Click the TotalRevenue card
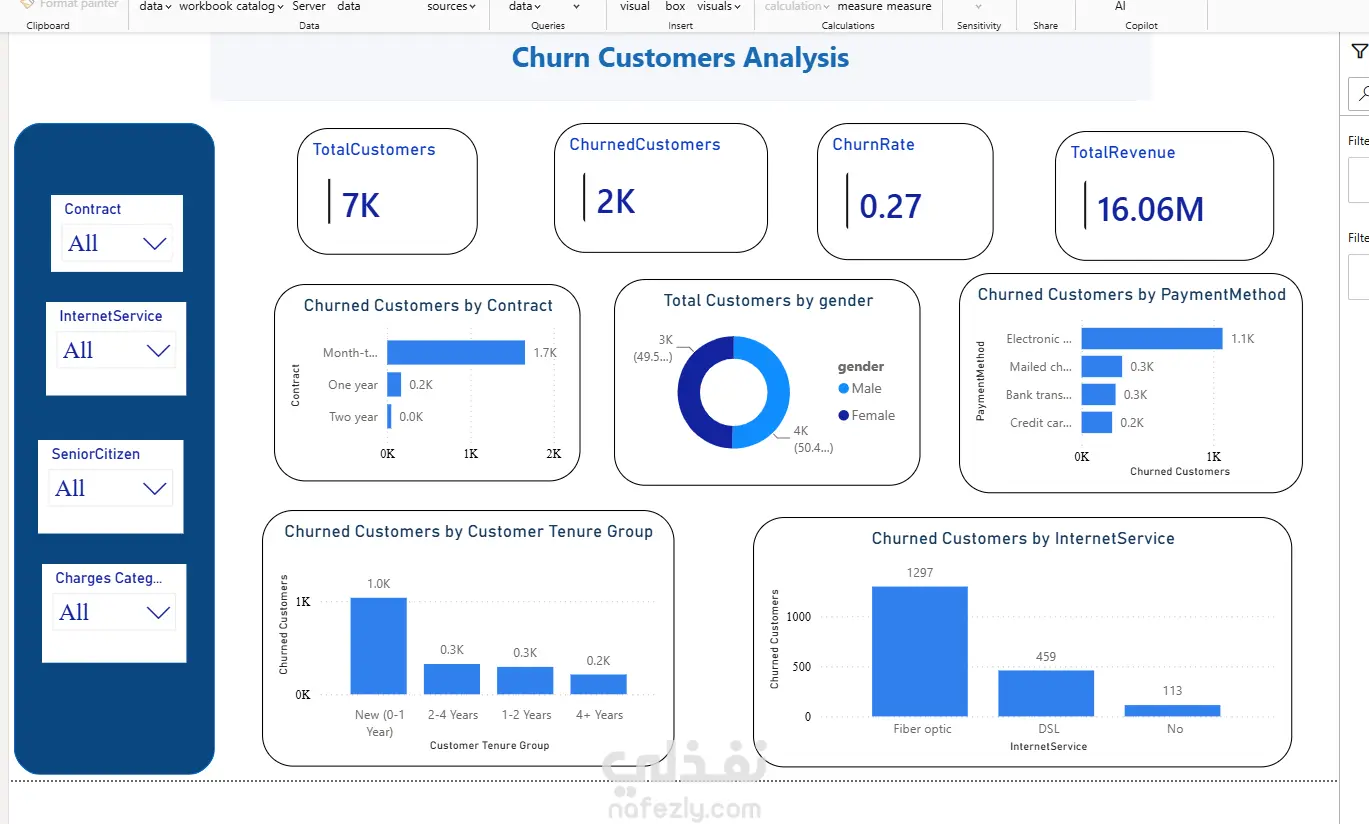1369x824 pixels. pos(1164,196)
